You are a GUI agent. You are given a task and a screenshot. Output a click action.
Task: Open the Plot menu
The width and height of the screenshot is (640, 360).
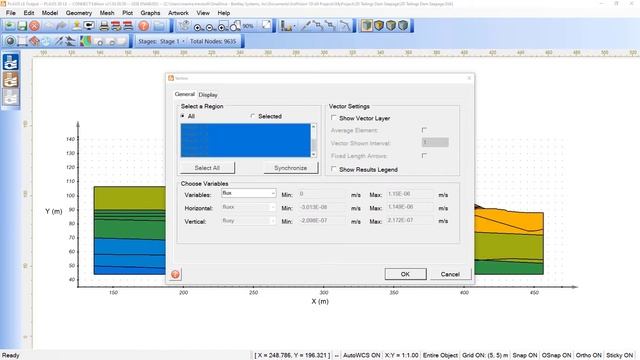coord(127,13)
